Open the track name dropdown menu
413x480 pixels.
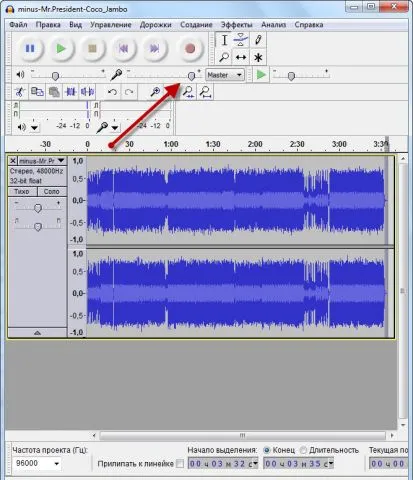click(42, 161)
